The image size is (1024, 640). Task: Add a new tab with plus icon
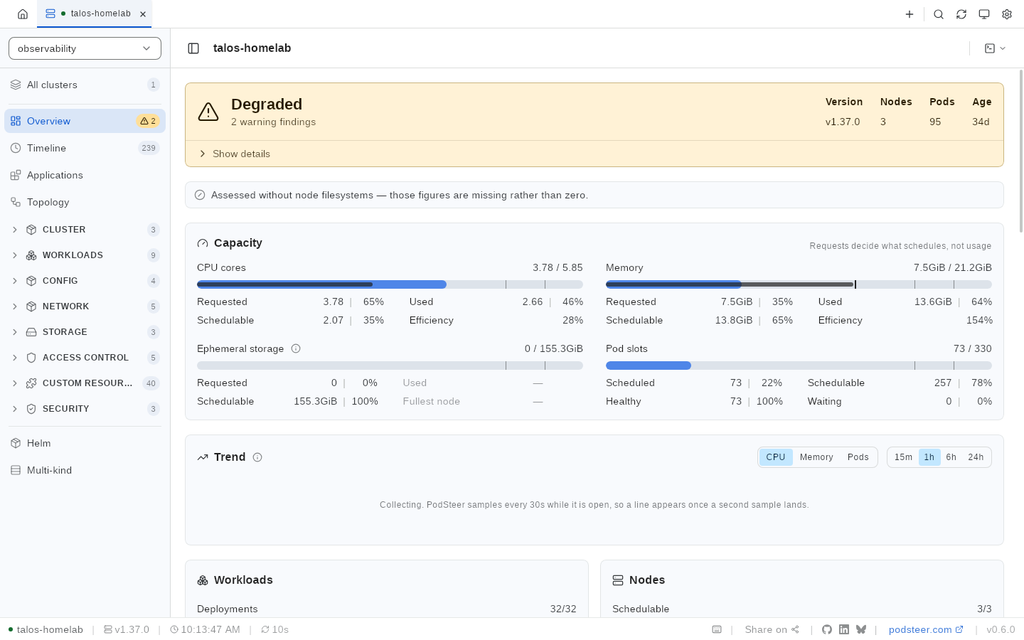click(909, 14)
